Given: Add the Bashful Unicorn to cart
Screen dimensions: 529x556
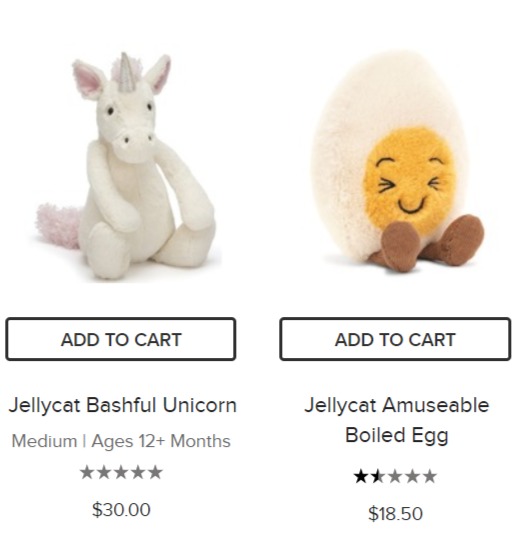Looking at the screenshot, I should click(121, 339).
